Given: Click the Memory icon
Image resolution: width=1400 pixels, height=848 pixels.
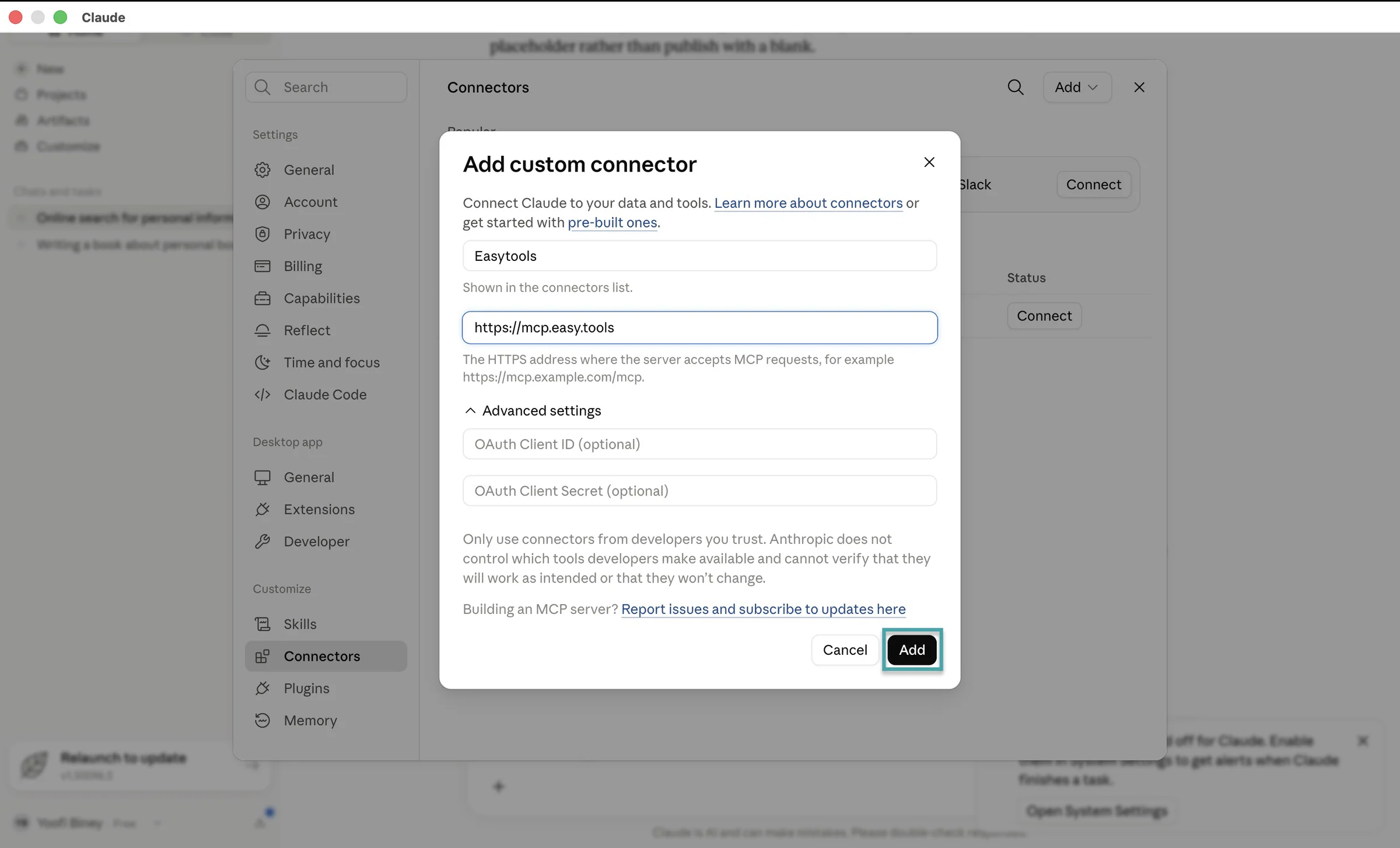Looking at the screenshot, I should click(262, 720).
